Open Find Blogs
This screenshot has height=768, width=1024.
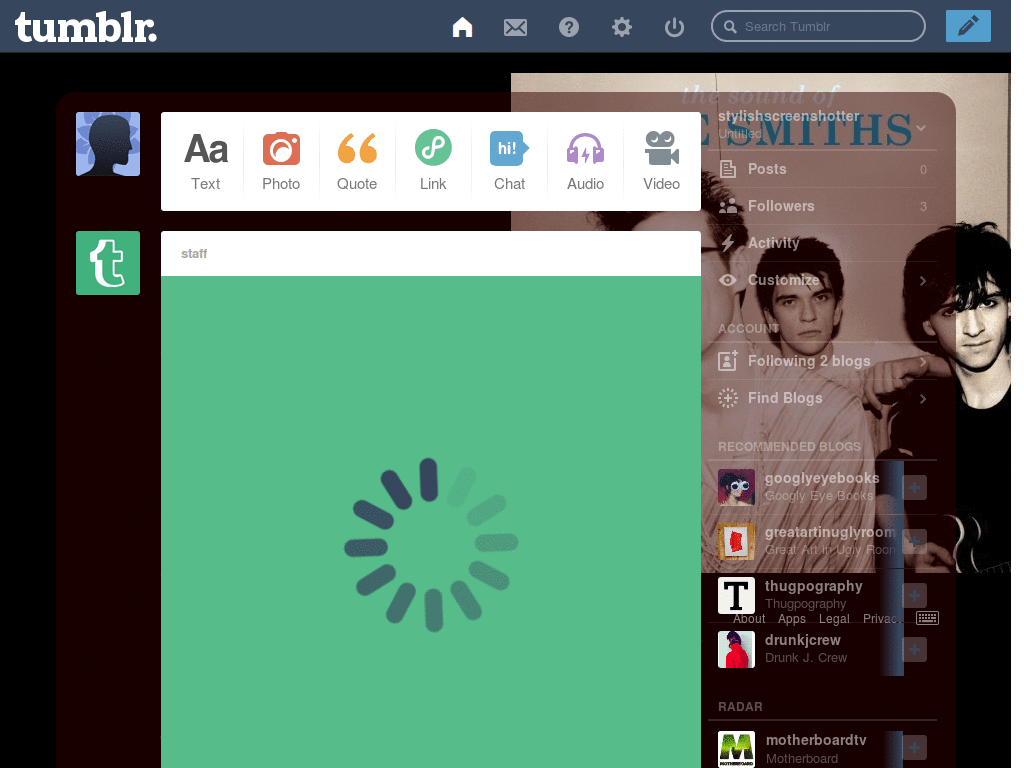(823, 398)
